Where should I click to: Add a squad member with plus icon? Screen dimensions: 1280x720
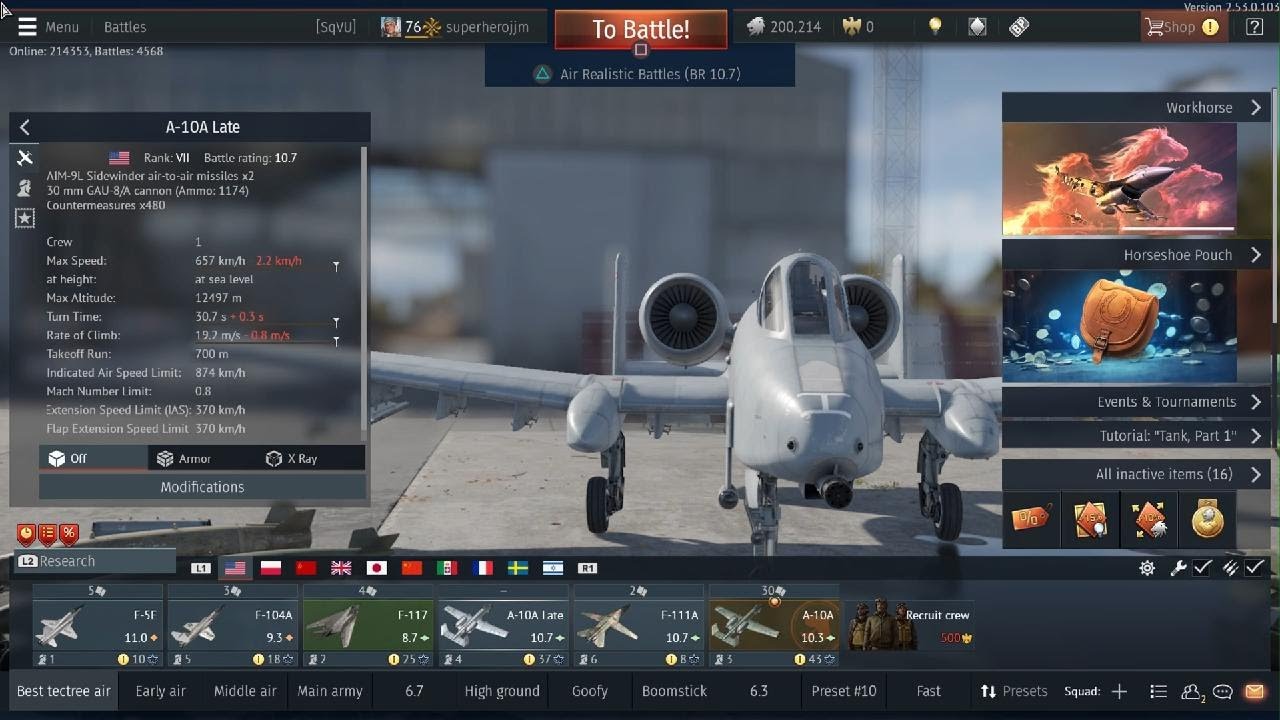(x=1119, y=691)
